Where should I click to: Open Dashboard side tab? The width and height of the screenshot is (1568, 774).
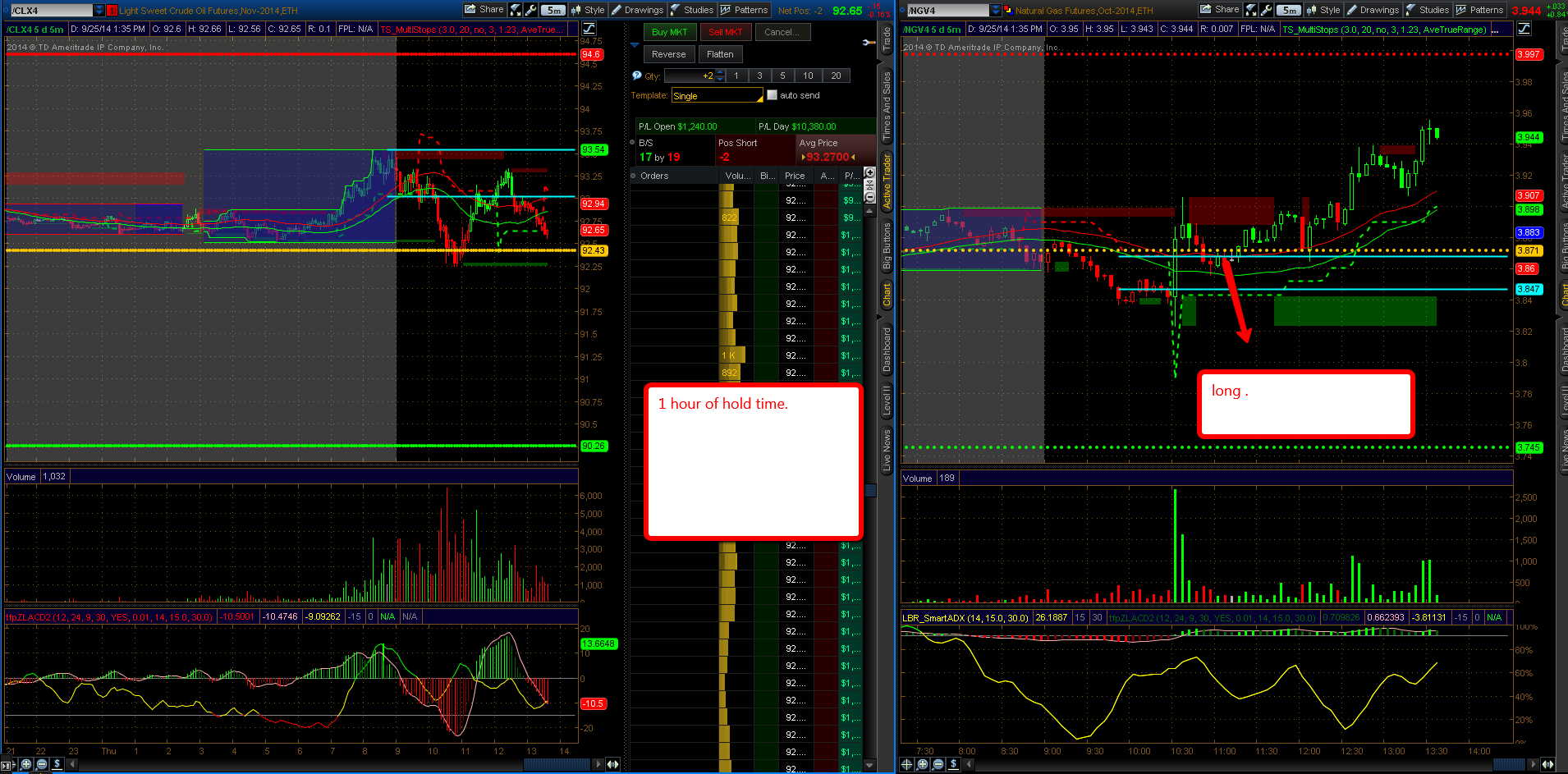887,350
